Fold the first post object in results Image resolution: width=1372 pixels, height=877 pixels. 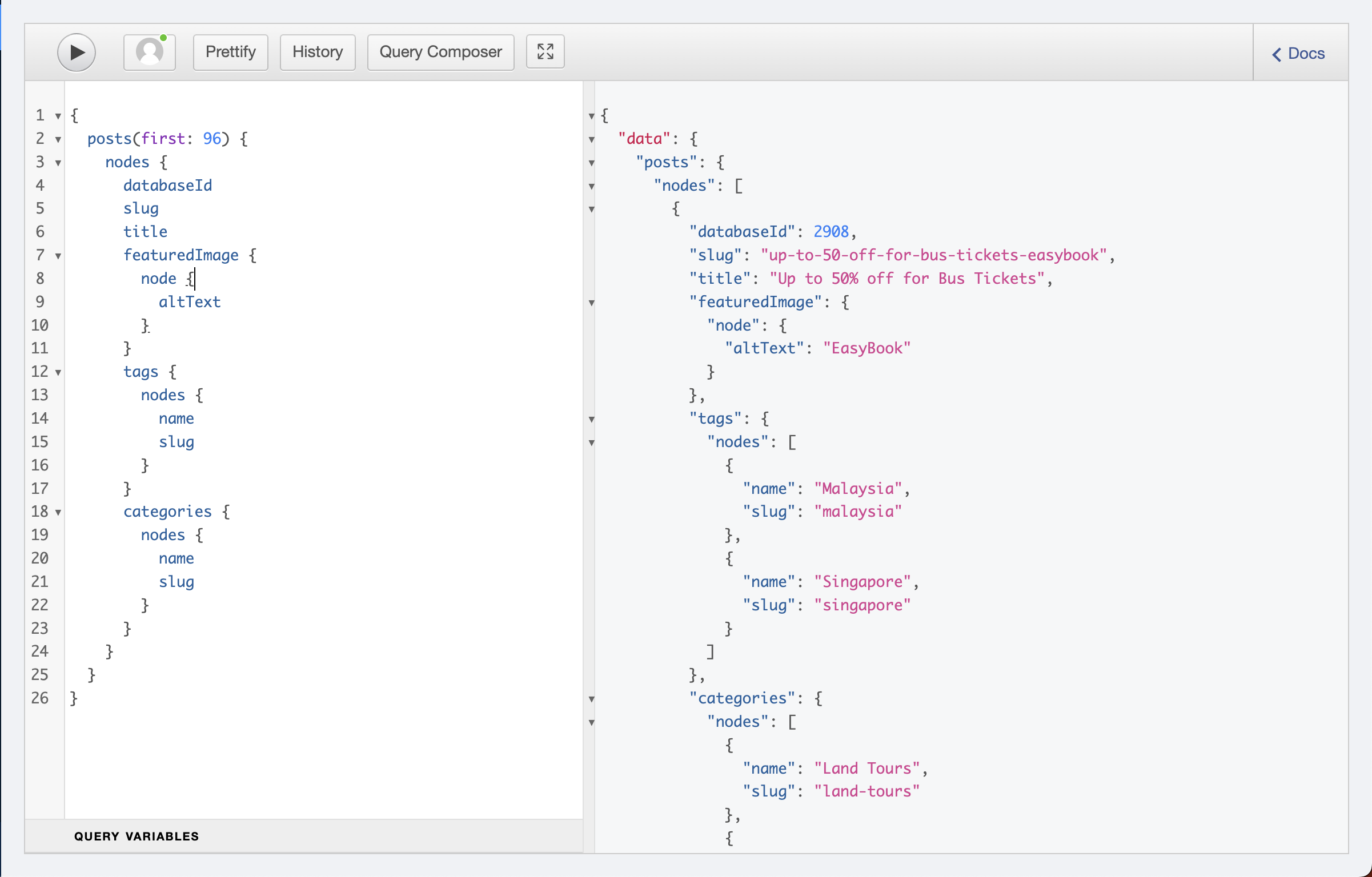[591, 210]
